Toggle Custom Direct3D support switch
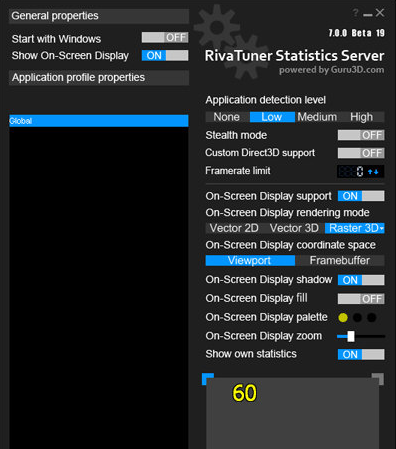Viewport: 396px width, 449px height. (361, 153)
